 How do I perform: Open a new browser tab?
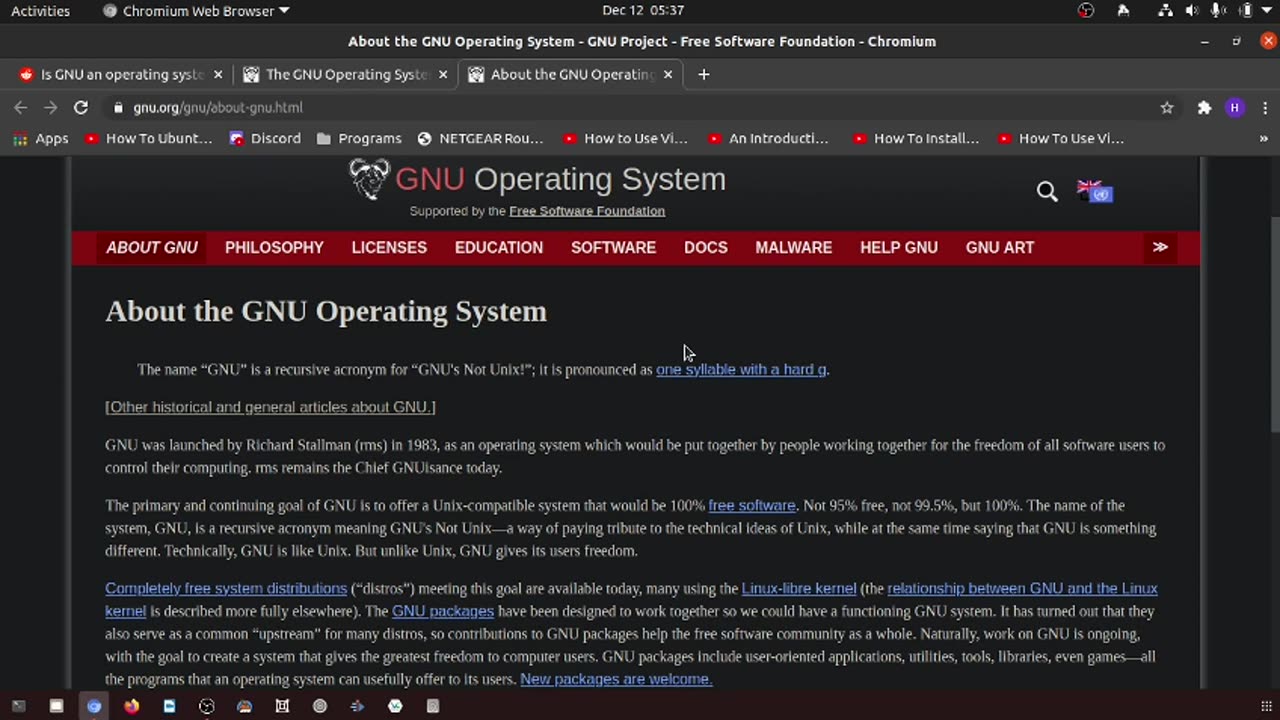(703, 74)
